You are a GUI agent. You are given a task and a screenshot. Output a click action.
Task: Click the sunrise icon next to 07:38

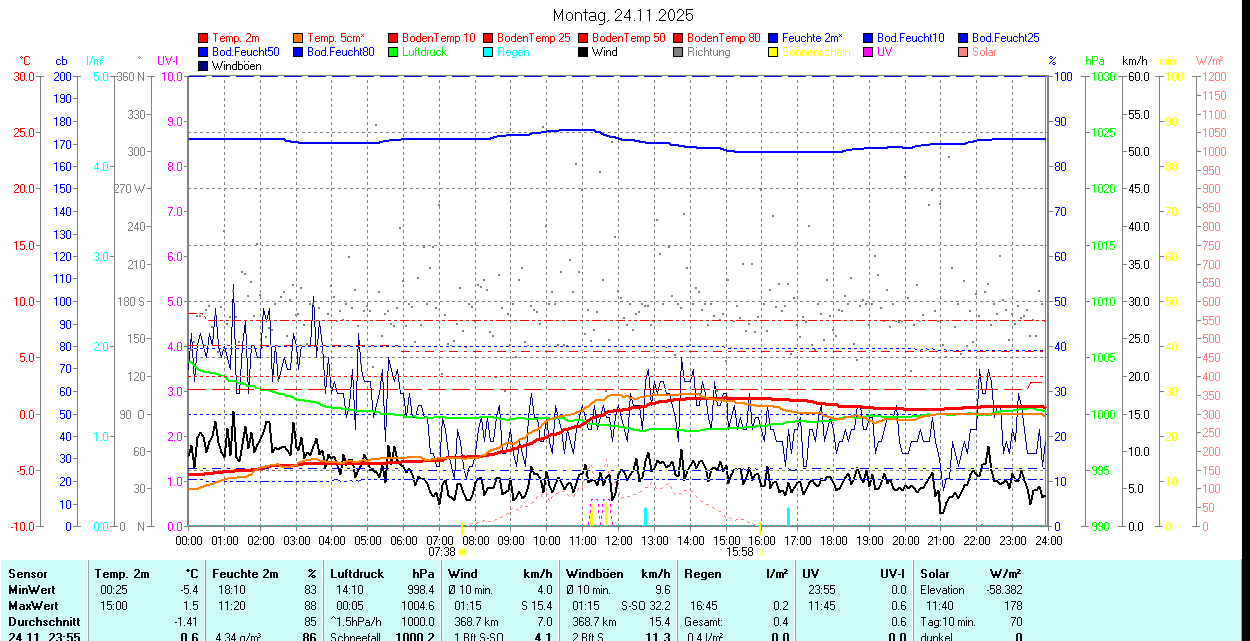click(462, 551)
